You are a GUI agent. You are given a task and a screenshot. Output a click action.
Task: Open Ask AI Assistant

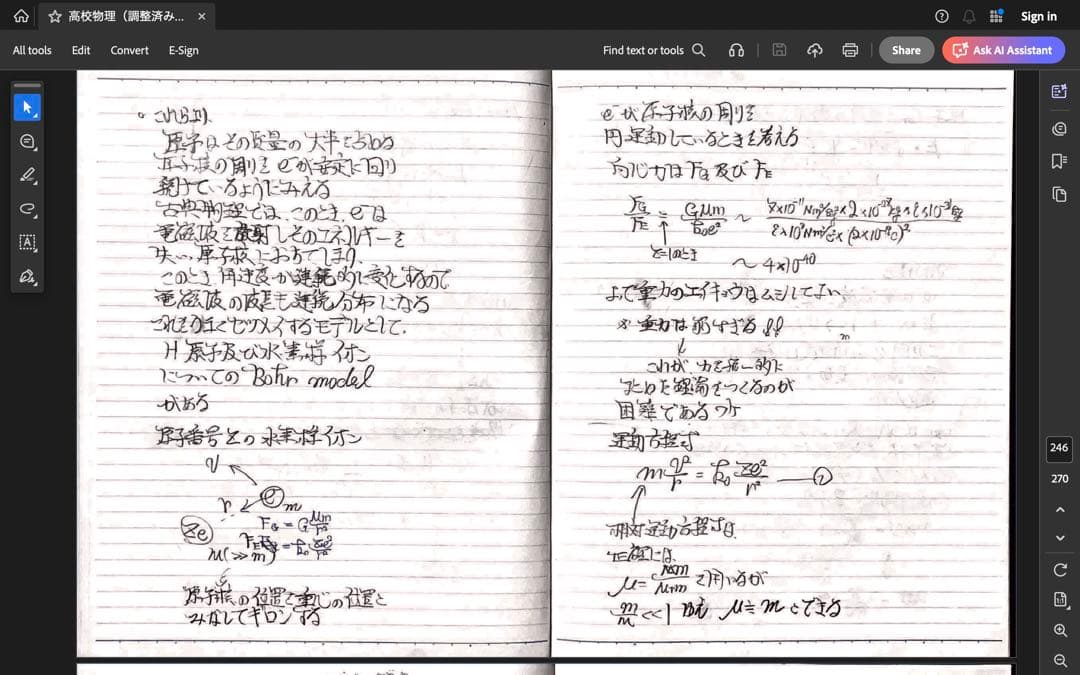click(x=1003, y=49)
